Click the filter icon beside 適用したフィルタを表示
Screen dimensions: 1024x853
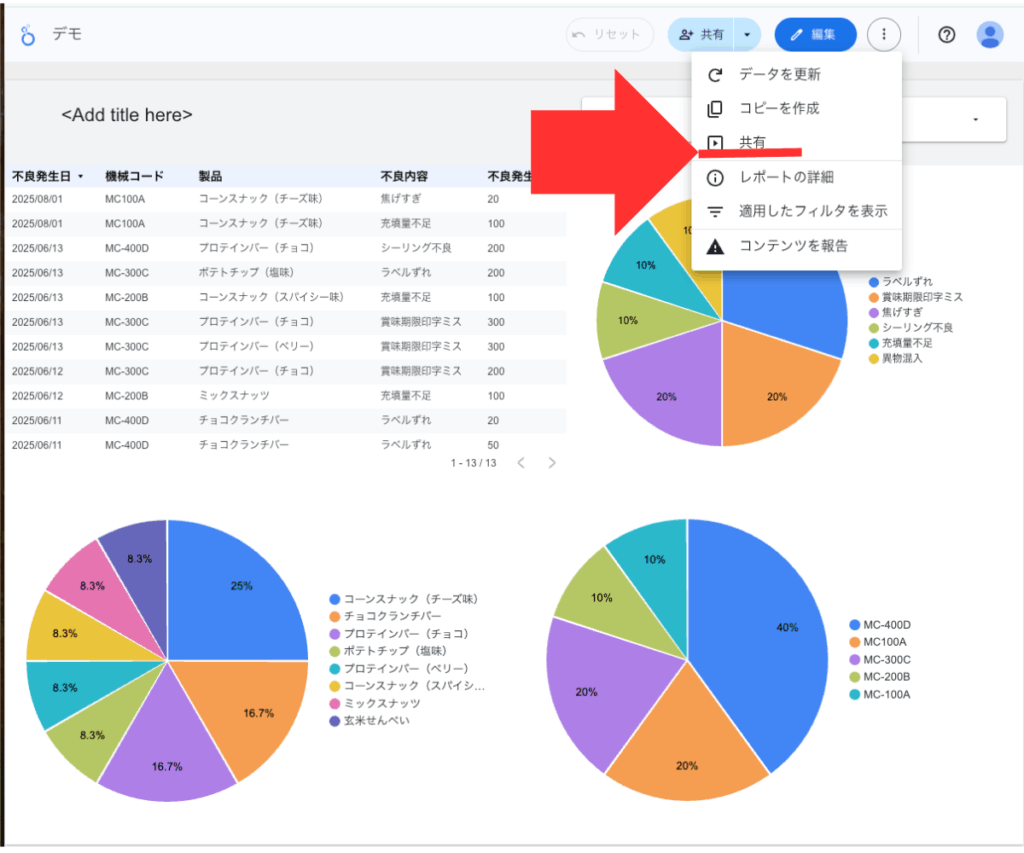715,212
